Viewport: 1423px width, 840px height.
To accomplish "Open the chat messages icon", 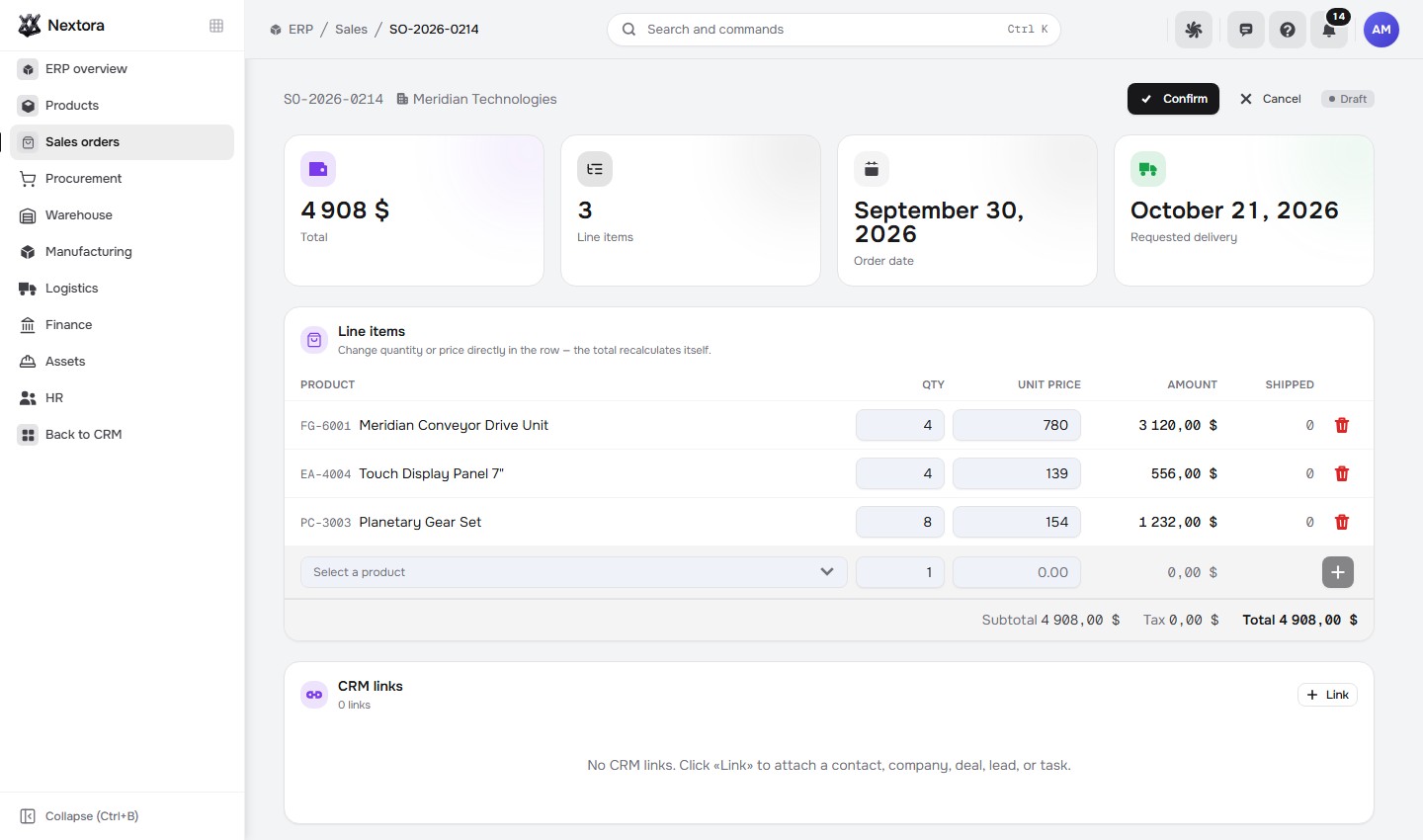I will coord(1246,30).
